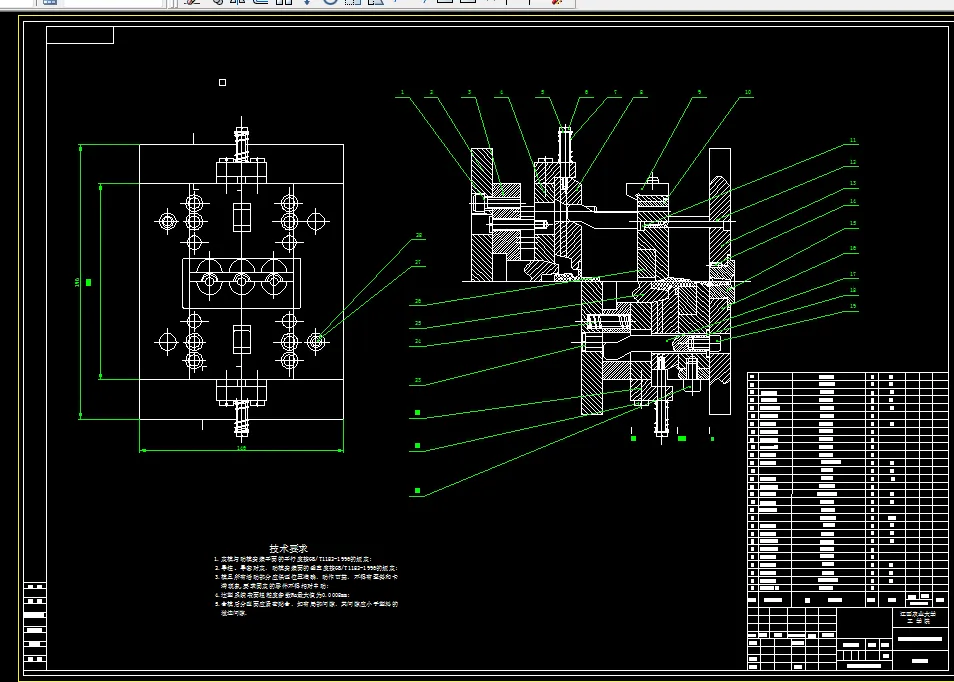Viewport: 954px width, 682px height.
Task: Select part callout number 25
Action: (418, 323)
